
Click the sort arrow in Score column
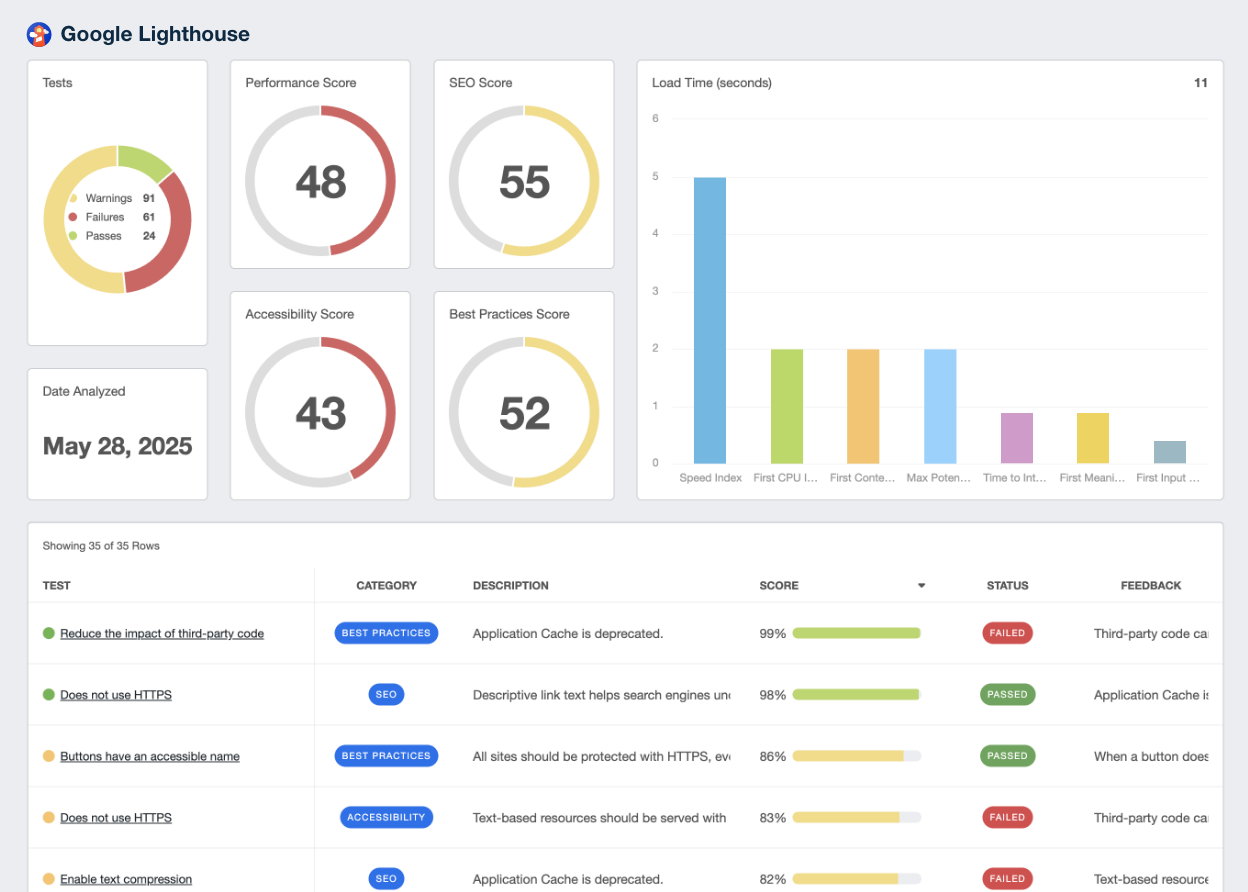(921, 586)
